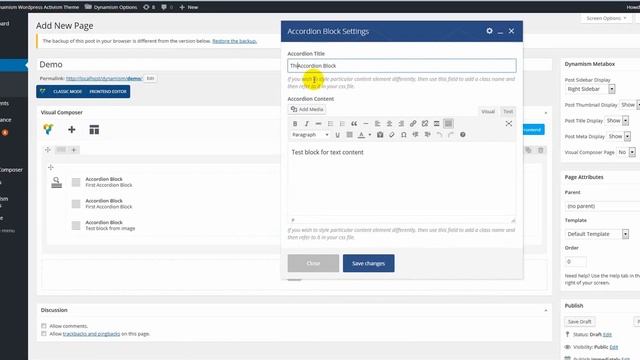The height and width of the screenshot is (360, 640).
Task: Open the Accordion Block Settings gear
Action: (489, 31)
